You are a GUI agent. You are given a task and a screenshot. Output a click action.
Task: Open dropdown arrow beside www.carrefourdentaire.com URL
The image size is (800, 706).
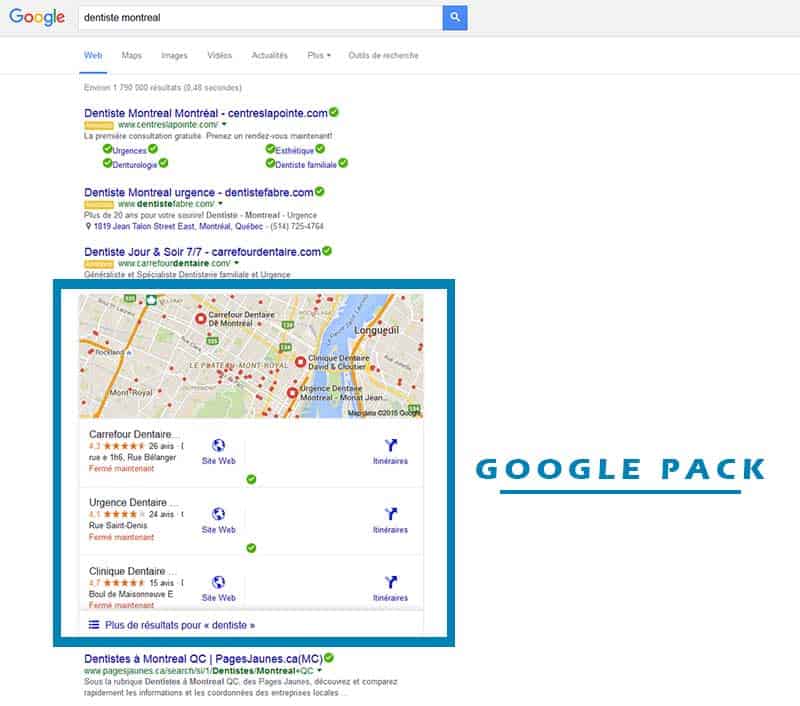[236, 263]
